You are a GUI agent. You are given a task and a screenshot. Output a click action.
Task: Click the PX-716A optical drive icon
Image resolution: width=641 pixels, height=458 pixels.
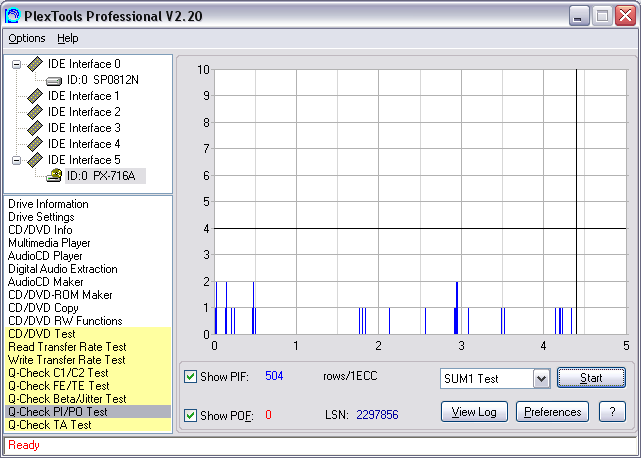(x=54, y=175)
